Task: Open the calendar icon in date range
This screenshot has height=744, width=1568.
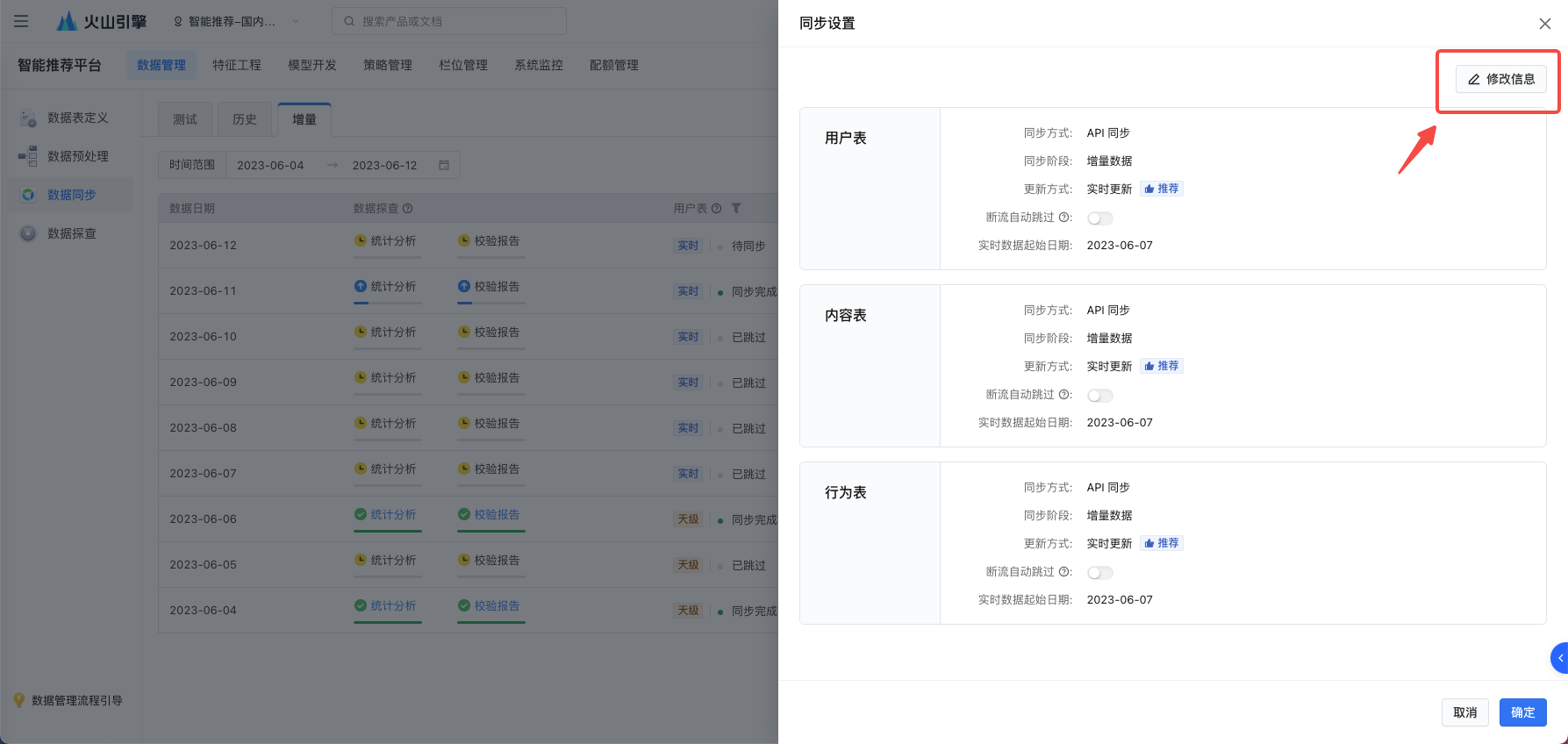Action: point(444,165)
